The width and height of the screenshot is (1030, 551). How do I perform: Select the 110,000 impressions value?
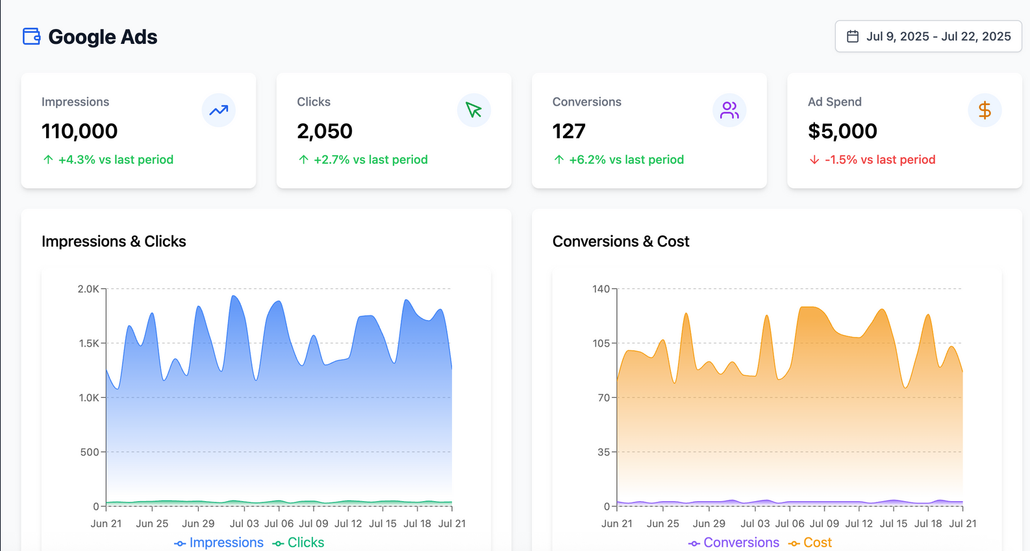click(x=79, y=131)
